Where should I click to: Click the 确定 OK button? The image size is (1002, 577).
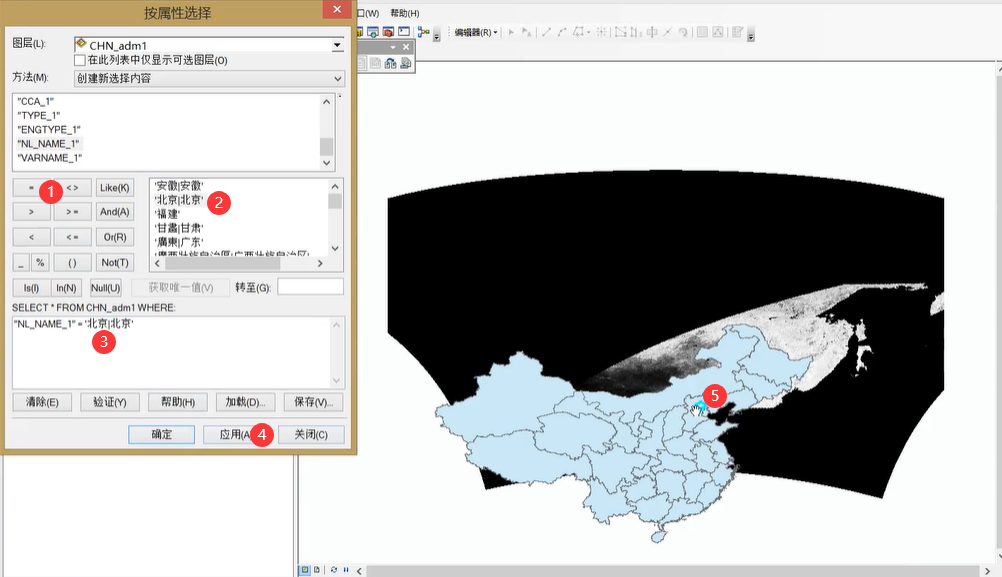point(162,435)
